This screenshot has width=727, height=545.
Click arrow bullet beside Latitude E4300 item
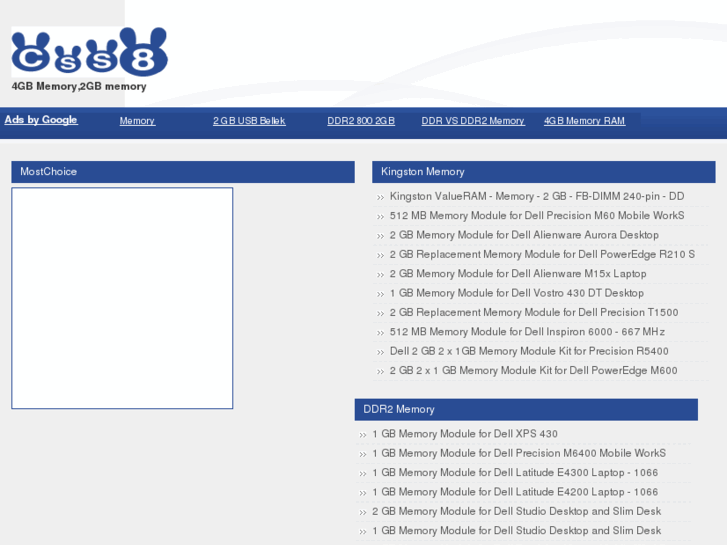tap(363, 474)
